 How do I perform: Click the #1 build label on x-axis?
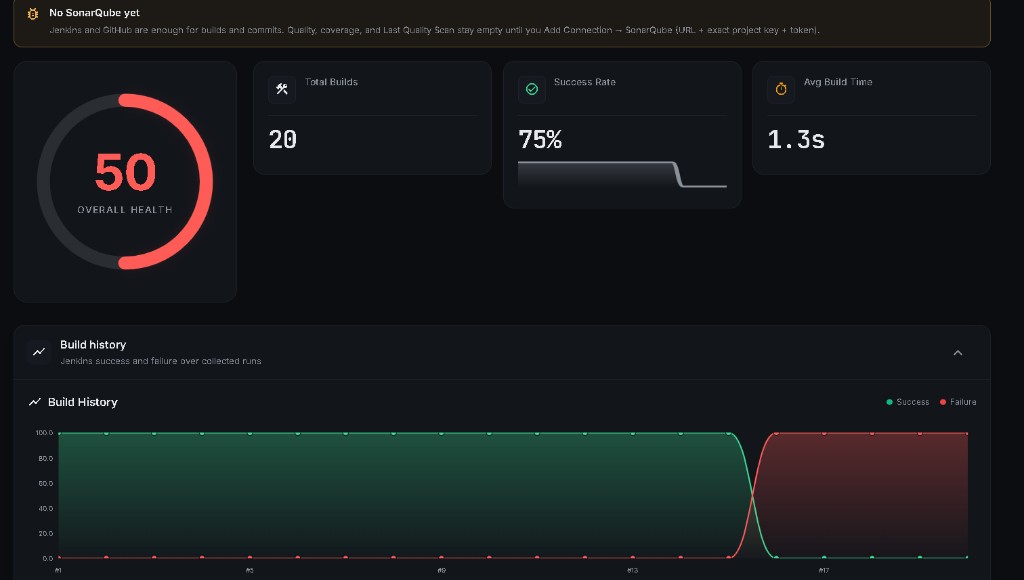point(58,570)
